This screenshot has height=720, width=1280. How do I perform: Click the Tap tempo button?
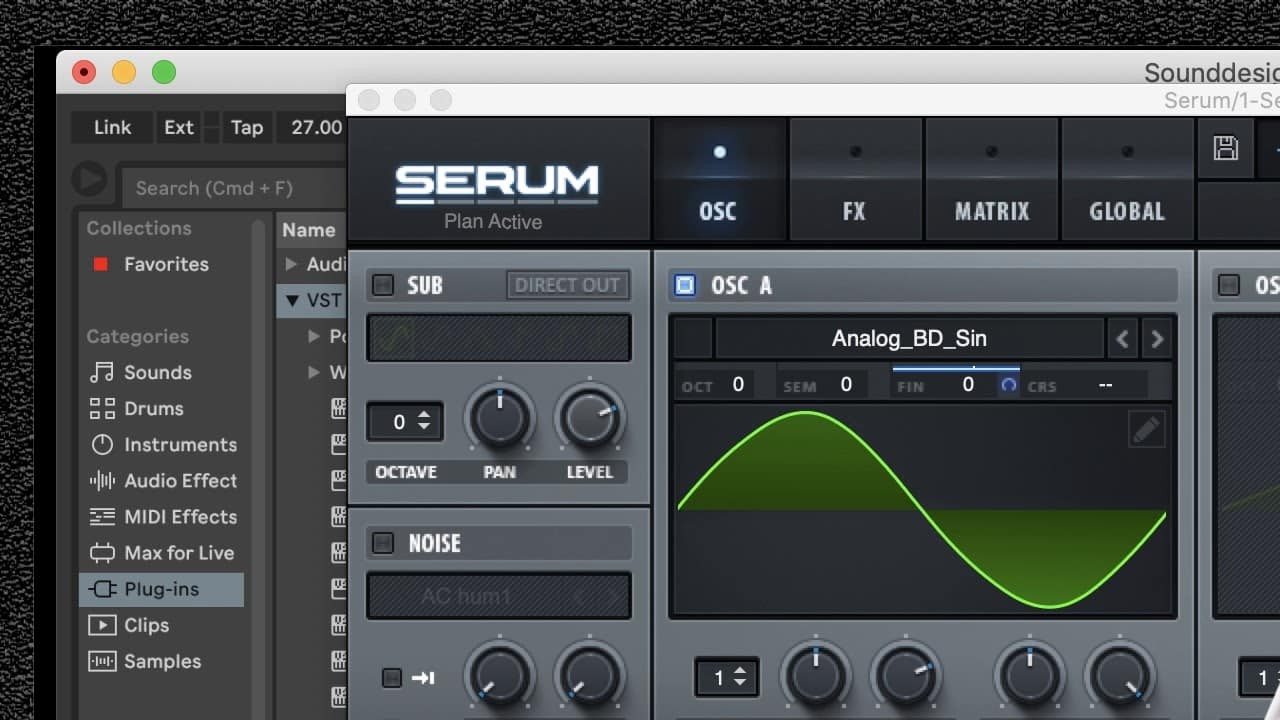pos(246,127)
